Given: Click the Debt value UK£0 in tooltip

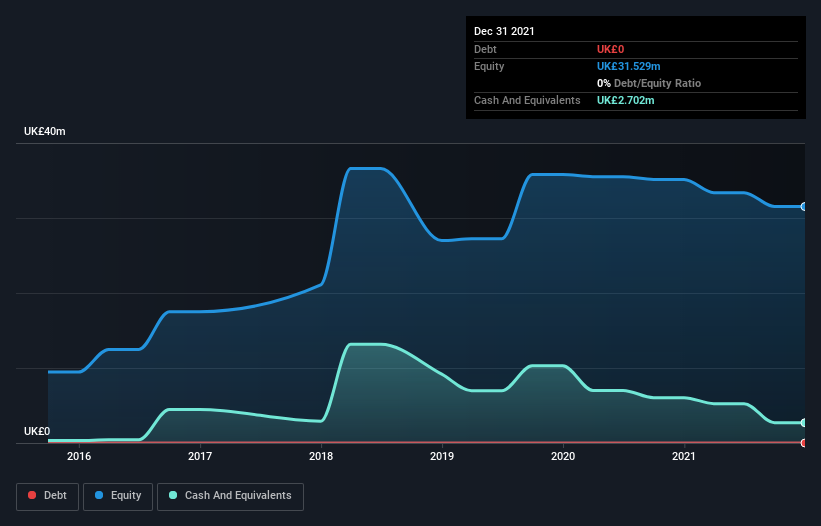Looking at the screenshot, I should tap(611, 49).
